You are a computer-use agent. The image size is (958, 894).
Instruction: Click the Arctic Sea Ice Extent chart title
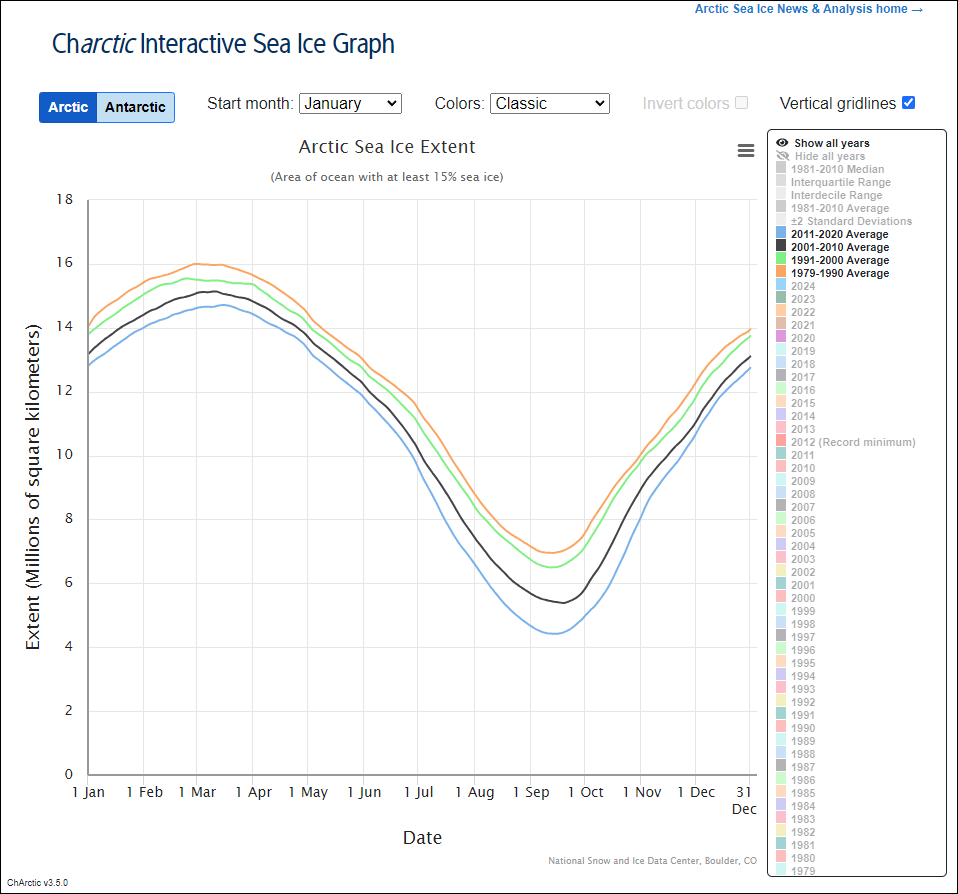click(387, 147)
